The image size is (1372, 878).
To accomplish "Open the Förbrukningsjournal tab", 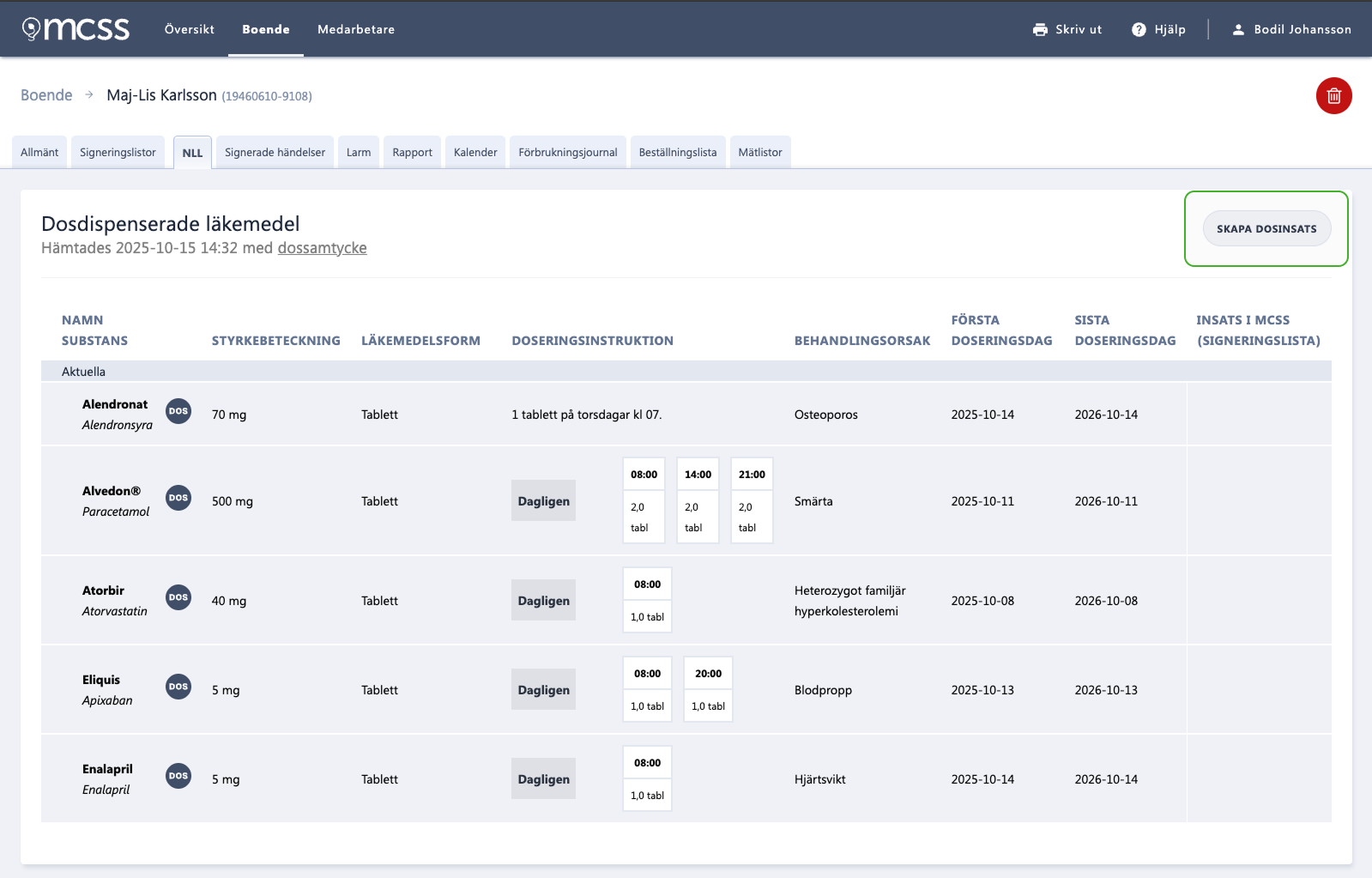I will click(568, 152).
